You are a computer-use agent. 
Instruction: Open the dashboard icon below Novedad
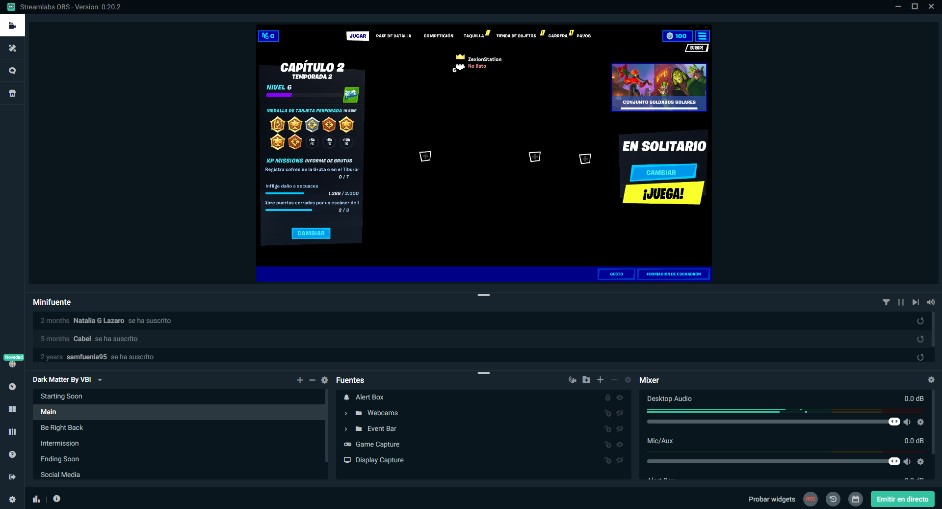click(x=12, y=386)
